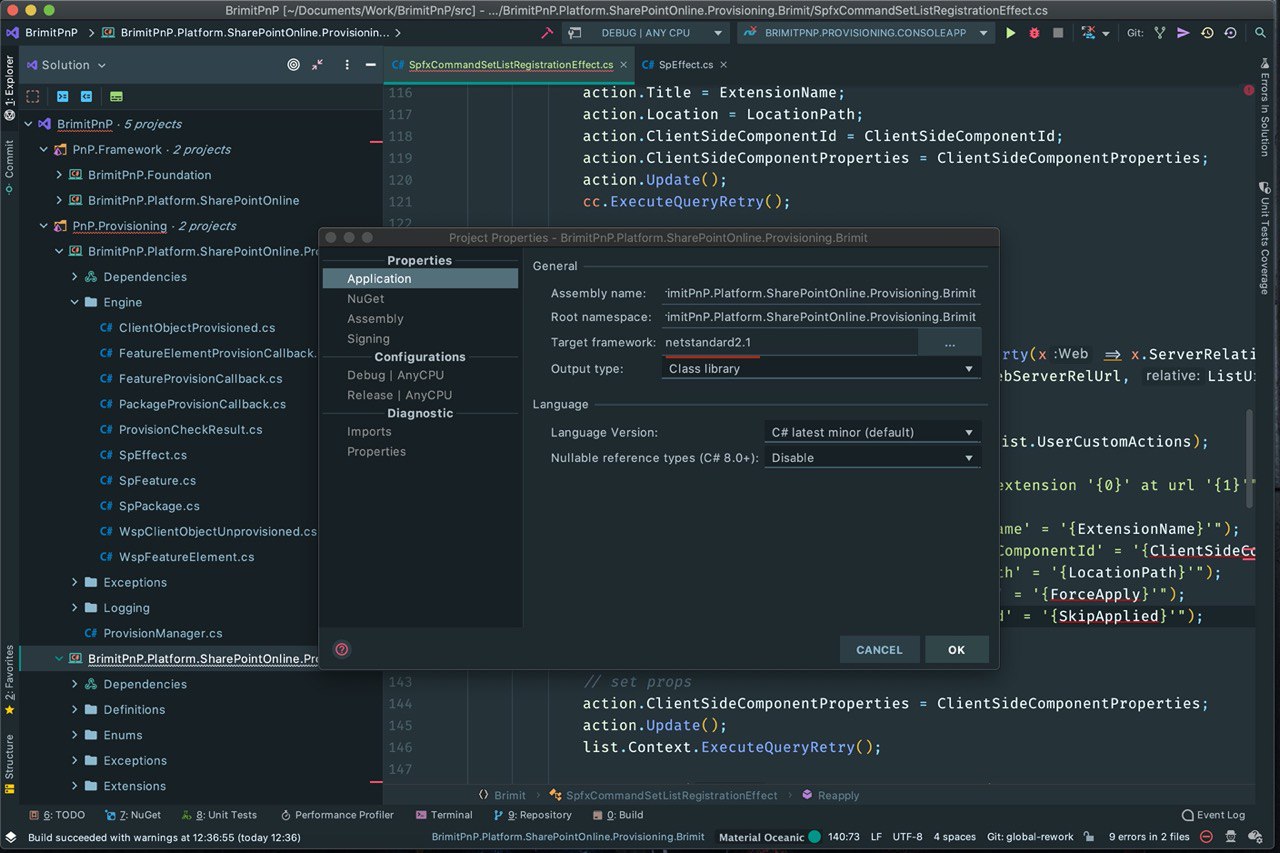1280x853 pixels.
Task: Collapse the PnP.Framework folder
Action: [43, 150]
